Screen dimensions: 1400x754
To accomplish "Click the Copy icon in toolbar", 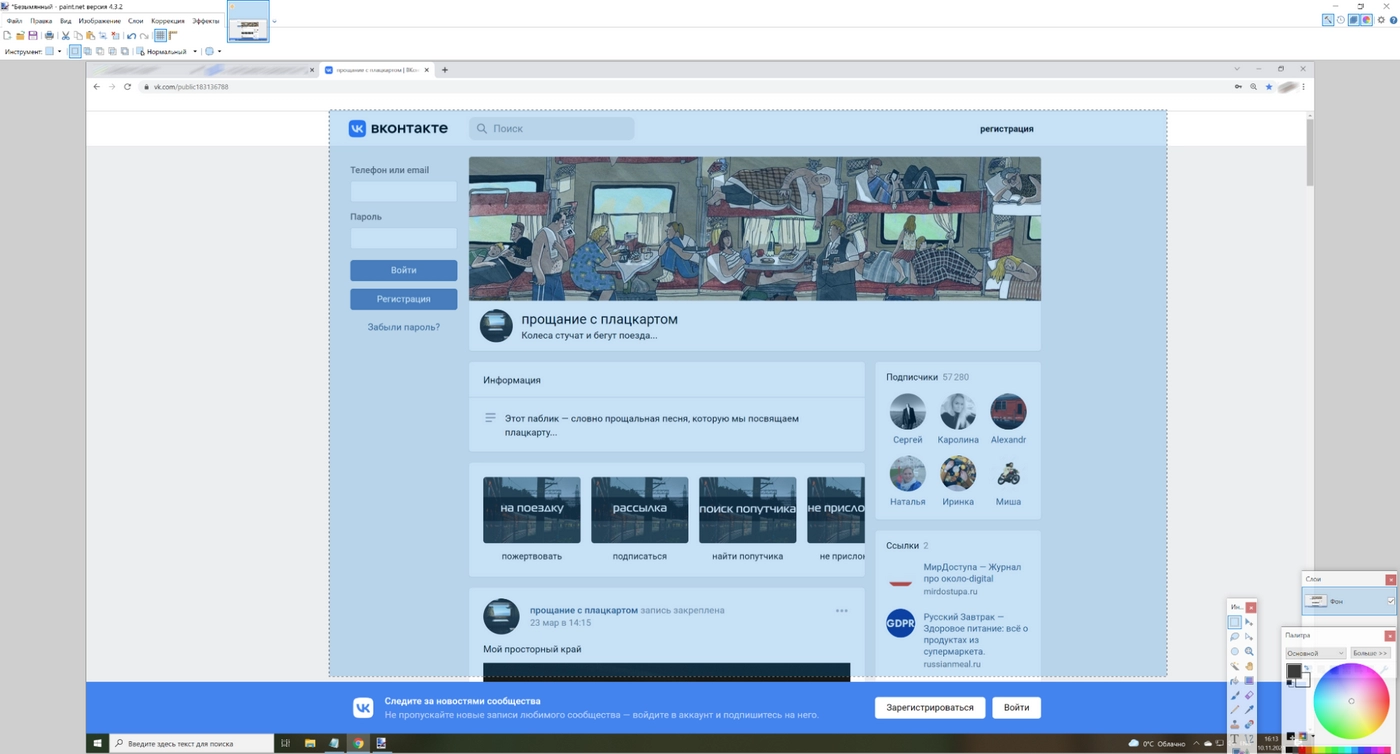I will [78, 36].
